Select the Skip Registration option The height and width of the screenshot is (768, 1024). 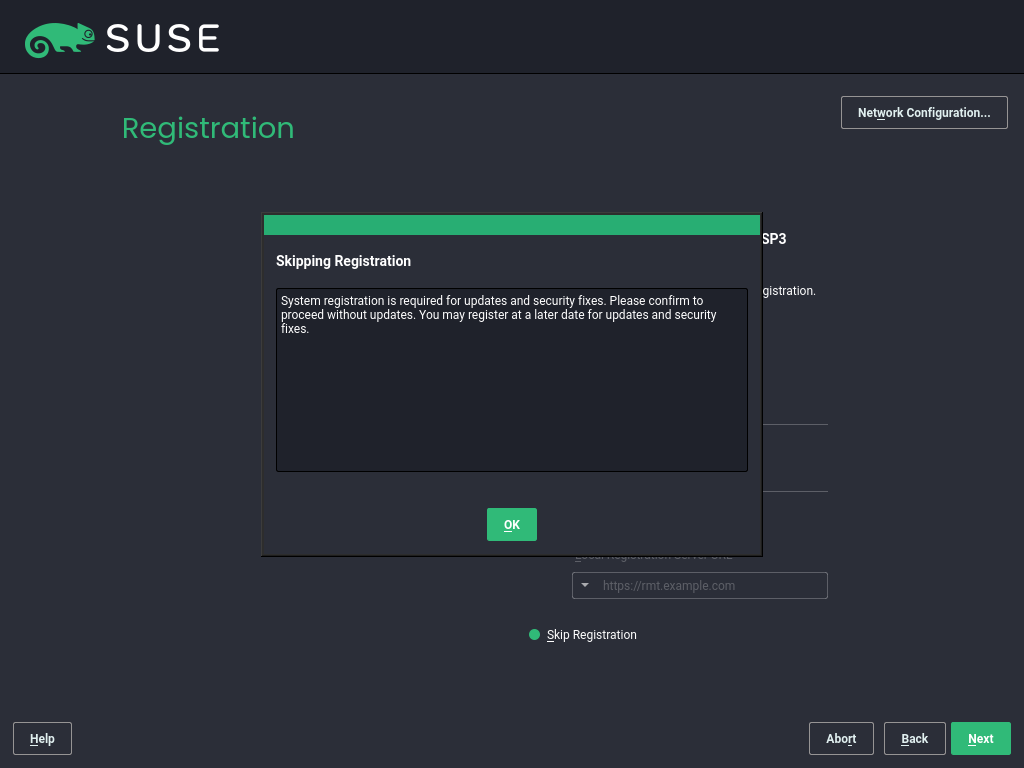pos(592,634)
